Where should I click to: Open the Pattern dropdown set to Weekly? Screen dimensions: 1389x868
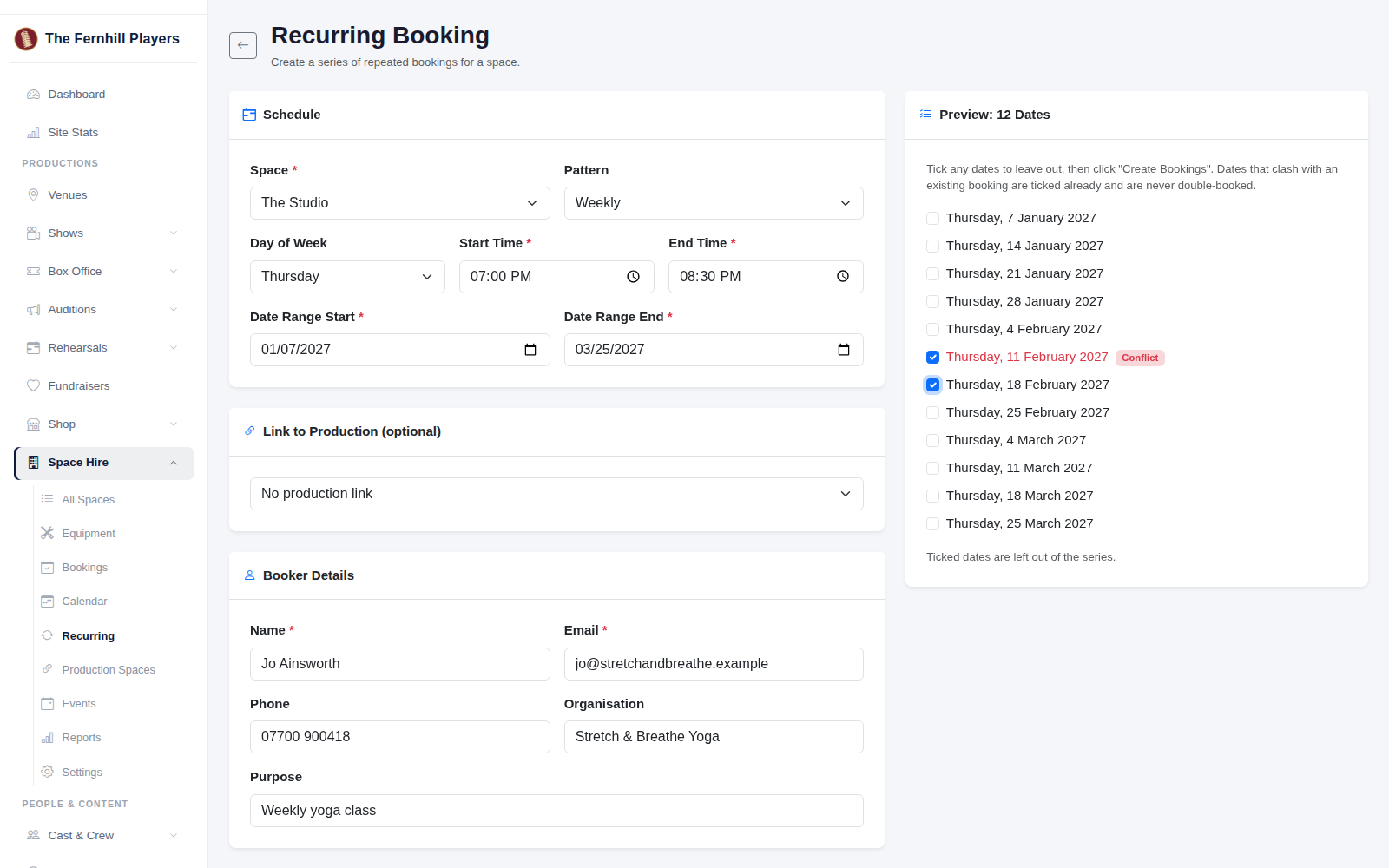[x=714, y=203]
